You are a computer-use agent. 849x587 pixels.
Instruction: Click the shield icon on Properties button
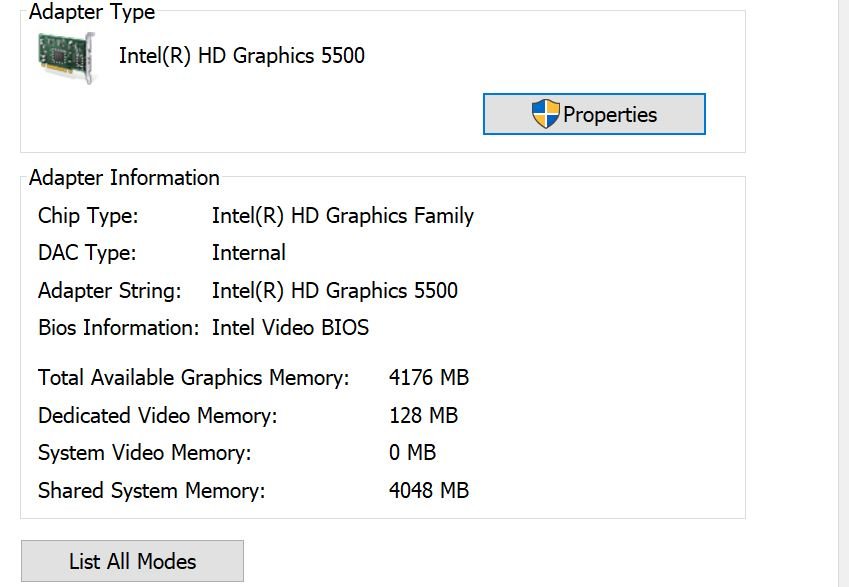point(545,114)
